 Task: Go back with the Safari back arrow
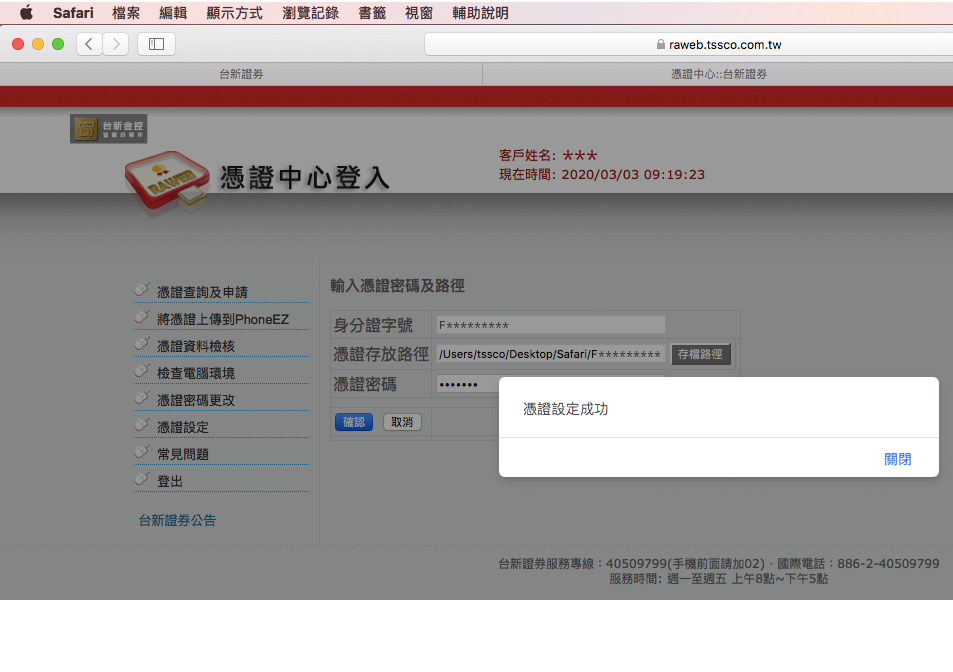[x=89, y=44]
